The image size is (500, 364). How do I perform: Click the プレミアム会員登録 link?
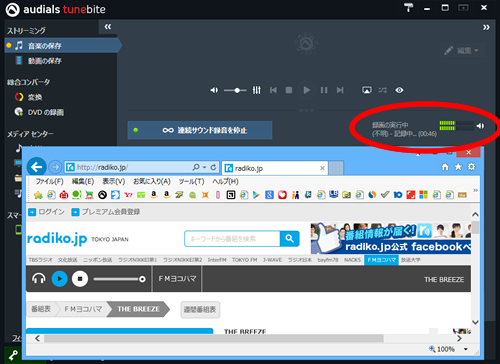click(x=106, y=212)
